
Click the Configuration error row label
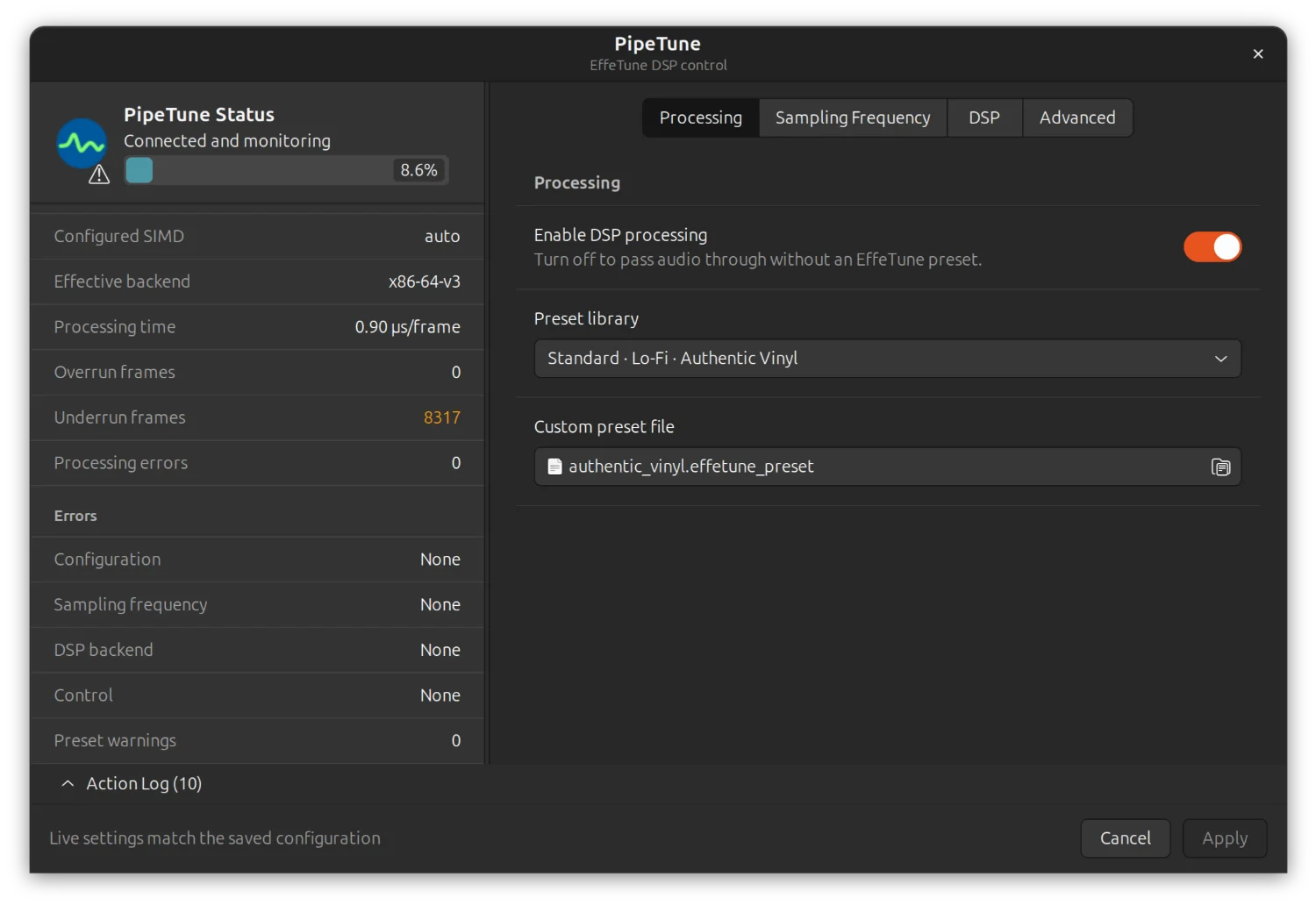(x=107, y=559)
